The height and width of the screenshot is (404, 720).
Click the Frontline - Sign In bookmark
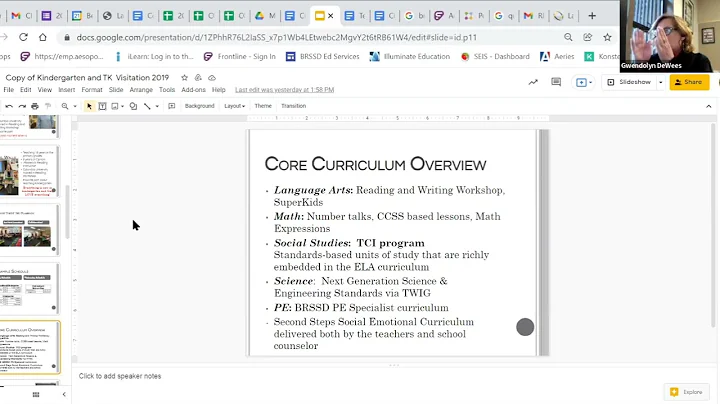pyautogui.click(x=240, y=56)
